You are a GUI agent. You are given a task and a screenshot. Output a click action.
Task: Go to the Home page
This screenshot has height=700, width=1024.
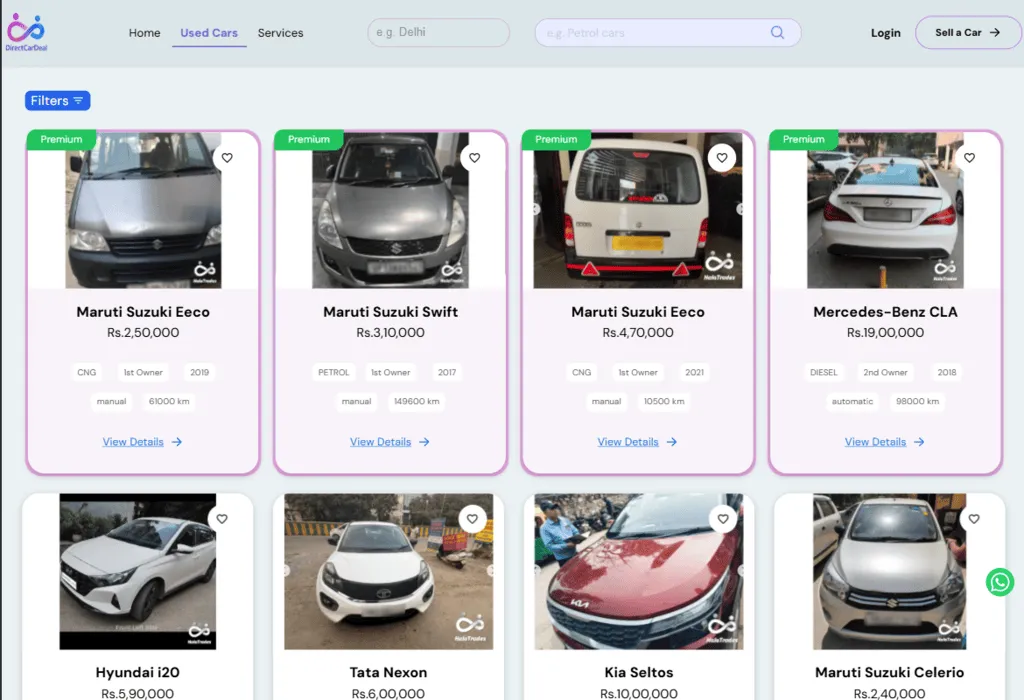click(x=144, y=33)
